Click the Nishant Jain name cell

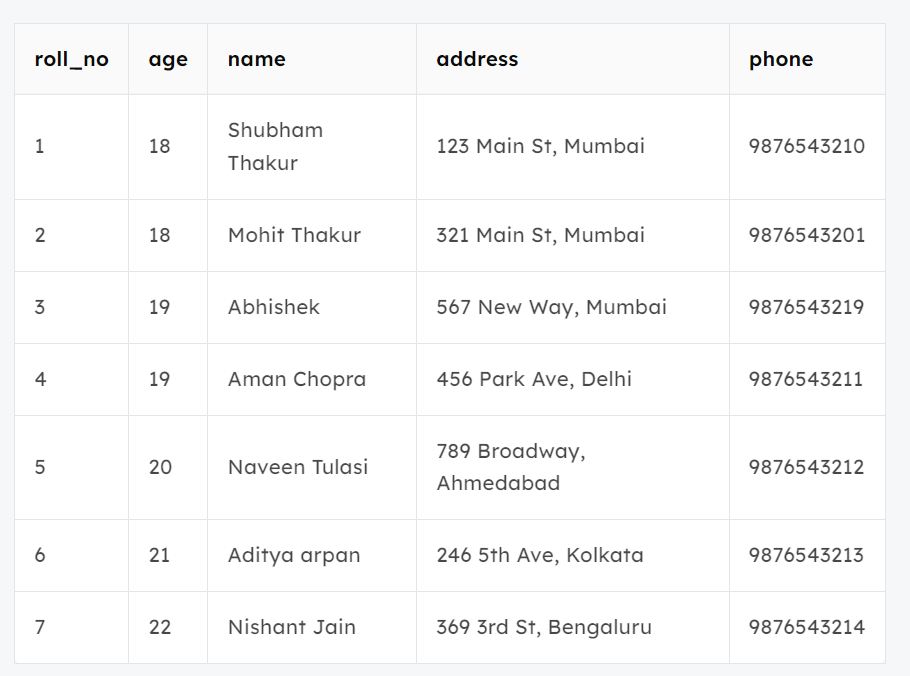(x=292, y=627)
